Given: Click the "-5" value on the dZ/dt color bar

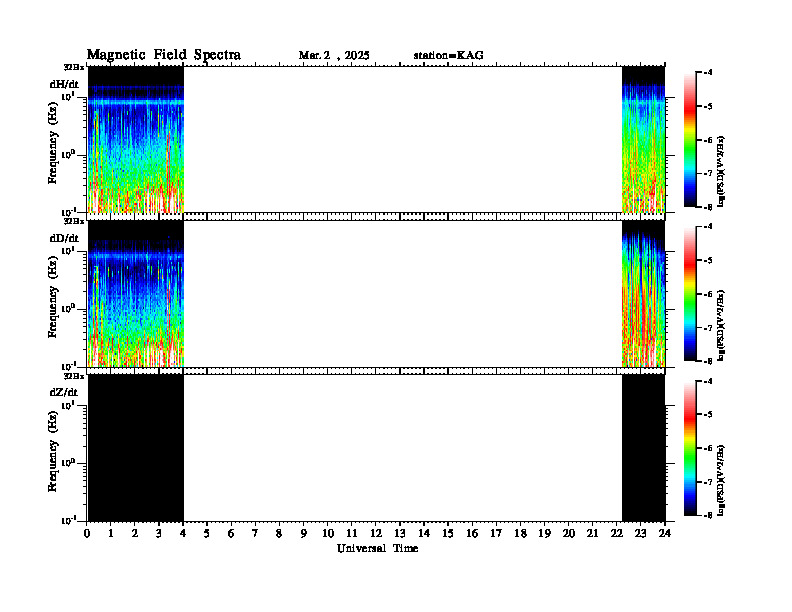Looking at the screenshot, I should pos(708,415).
